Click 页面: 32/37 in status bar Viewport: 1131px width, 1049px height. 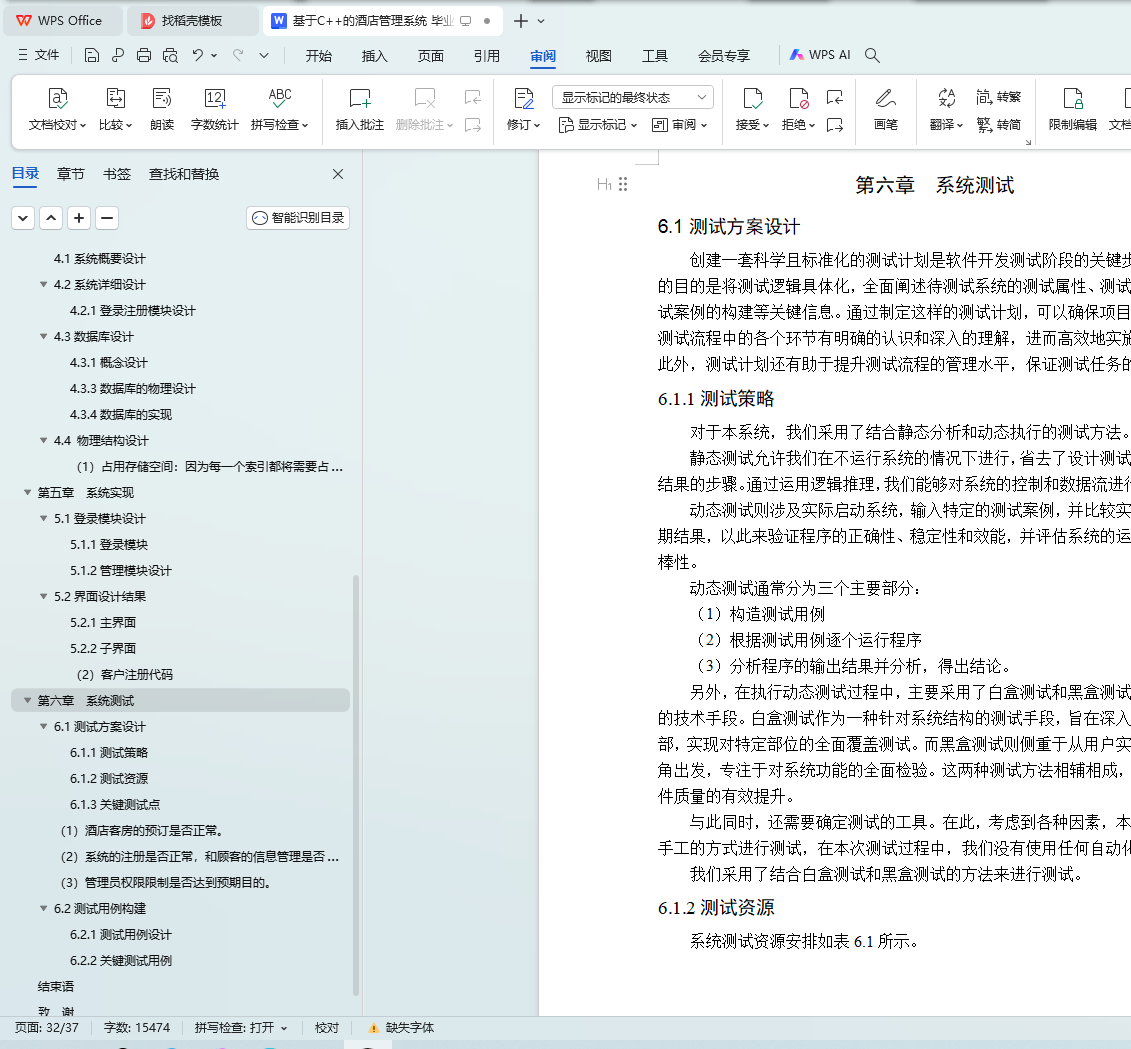[x=47, y=1027]
